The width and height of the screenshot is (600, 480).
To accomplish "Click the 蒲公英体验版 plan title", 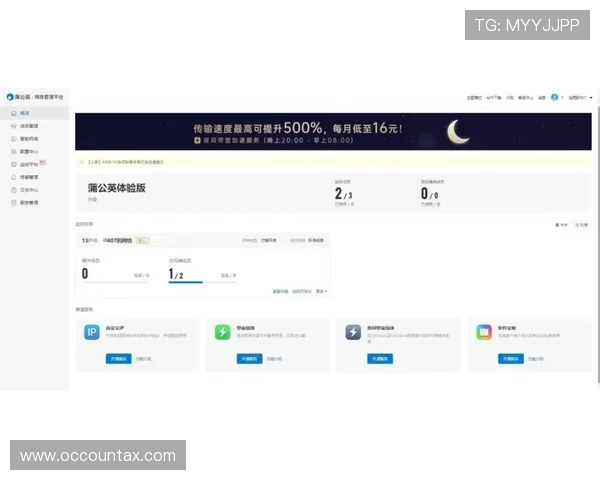I will (x=117, y=188).
